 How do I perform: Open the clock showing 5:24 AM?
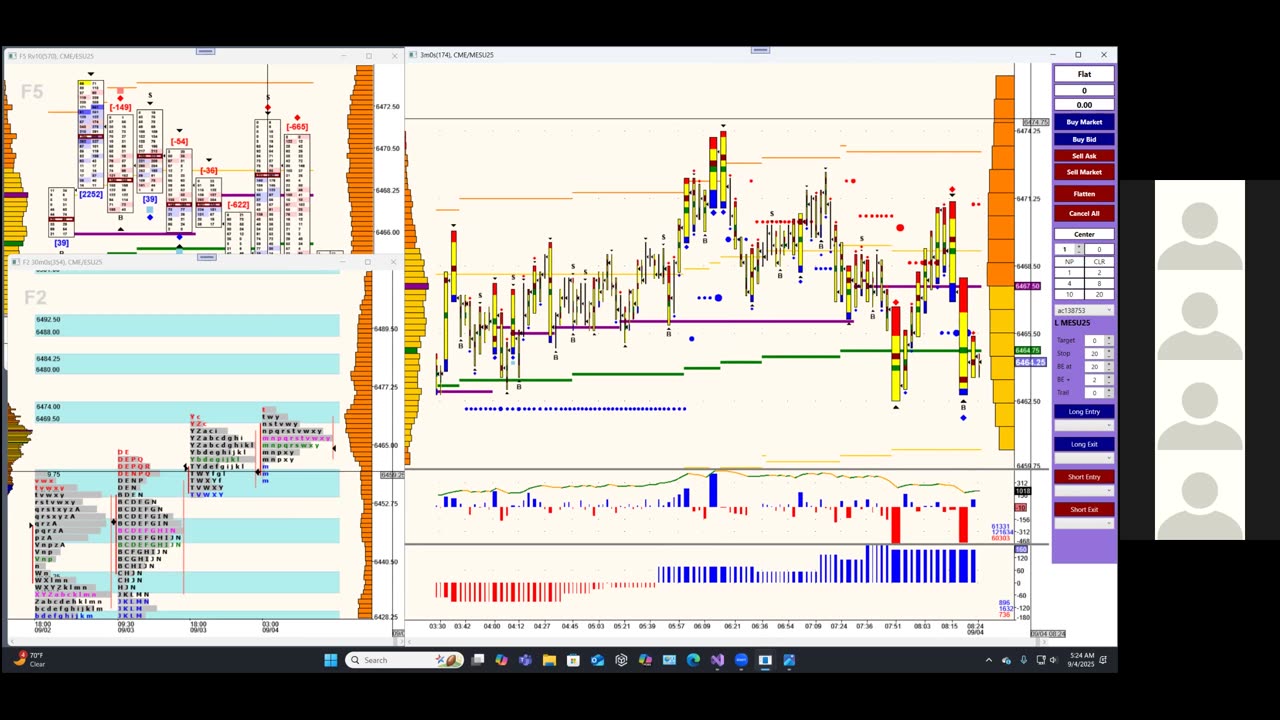(1082, 660)
